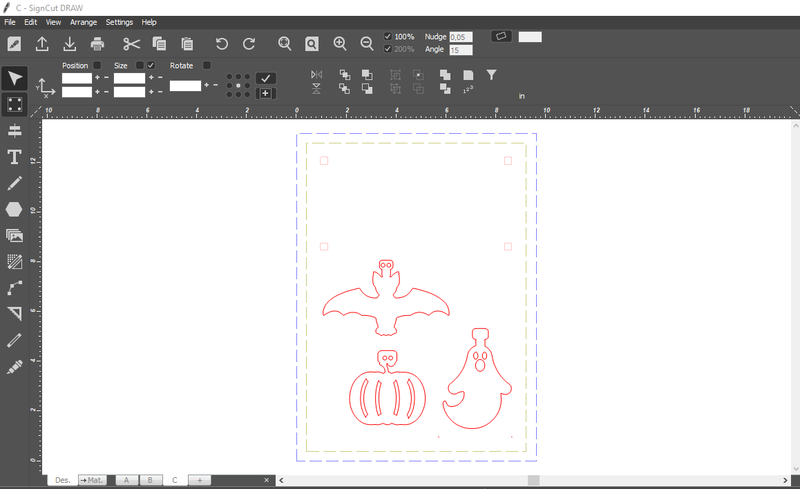The image size is (800, 489).
Task: Click the filter funnel icon
Action: click(491, 75)
